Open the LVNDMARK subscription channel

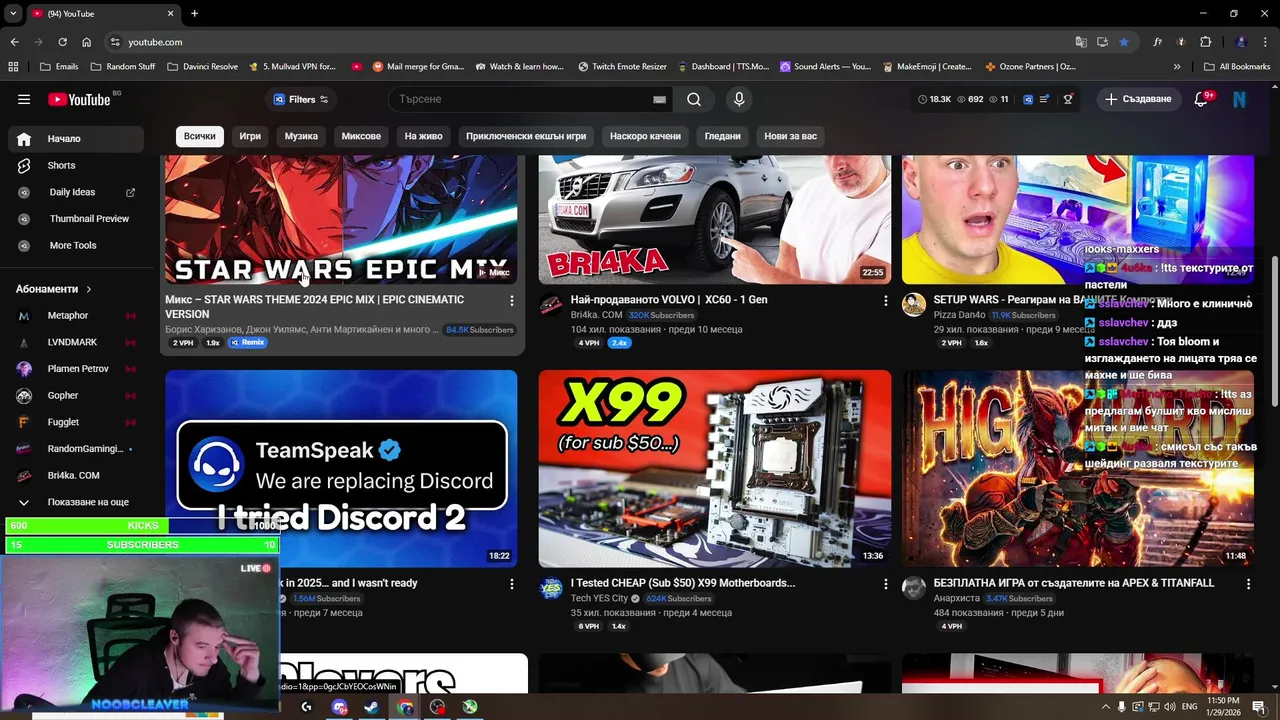tap(76, 342)
